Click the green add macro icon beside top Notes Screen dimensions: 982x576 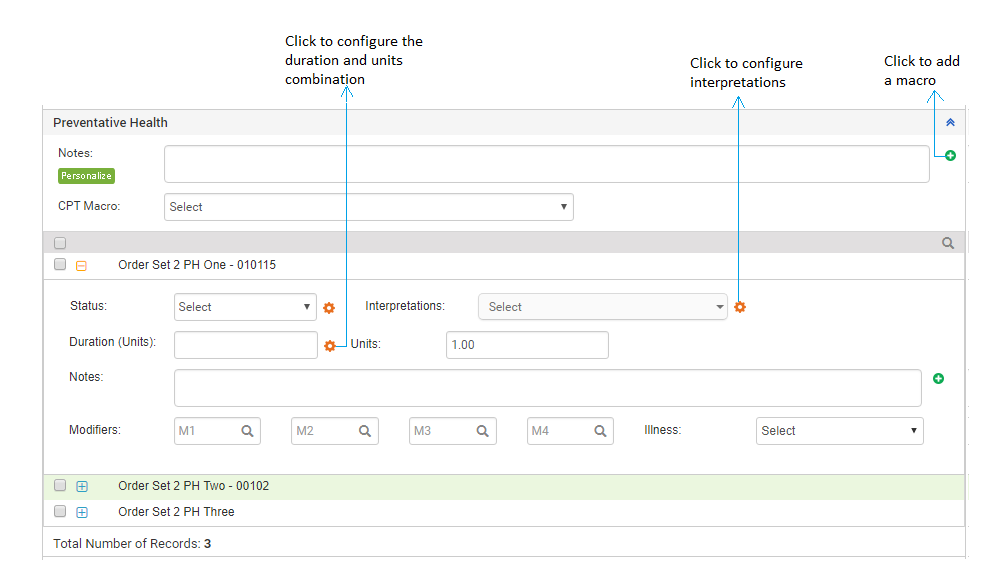point(950,156)
